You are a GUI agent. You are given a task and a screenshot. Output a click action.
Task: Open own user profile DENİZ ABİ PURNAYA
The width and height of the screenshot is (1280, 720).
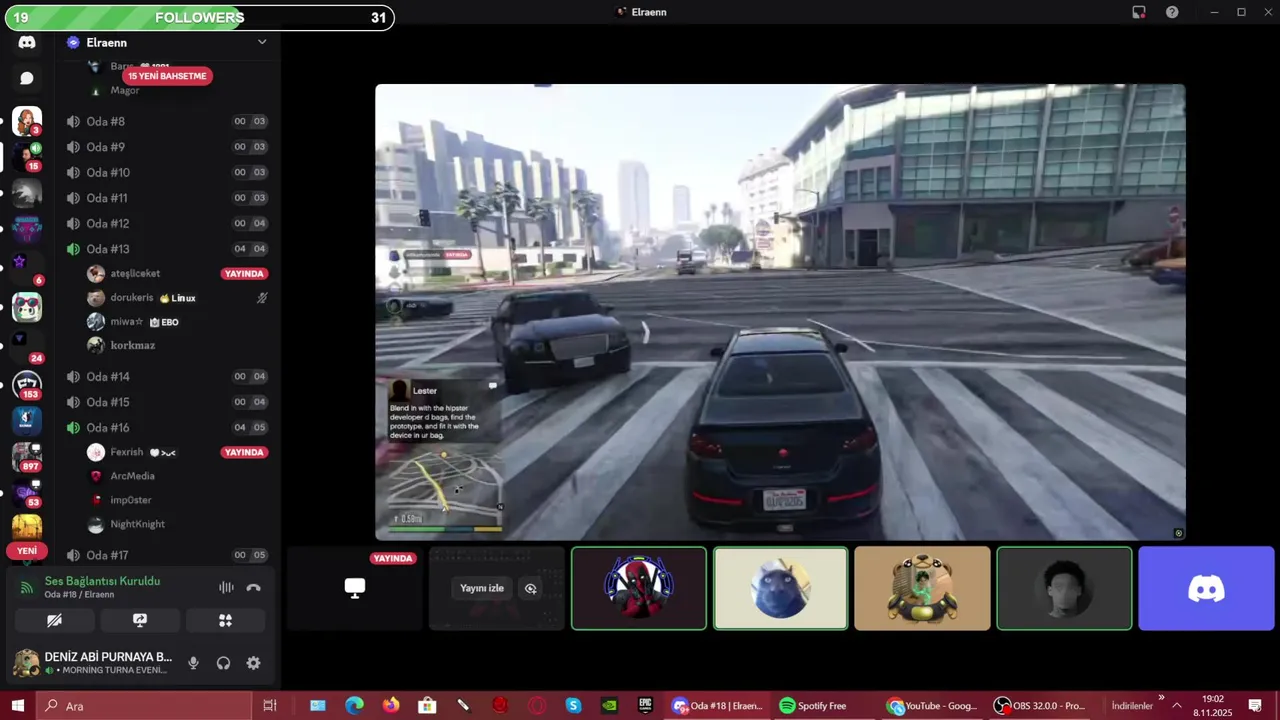click(93, 663)
